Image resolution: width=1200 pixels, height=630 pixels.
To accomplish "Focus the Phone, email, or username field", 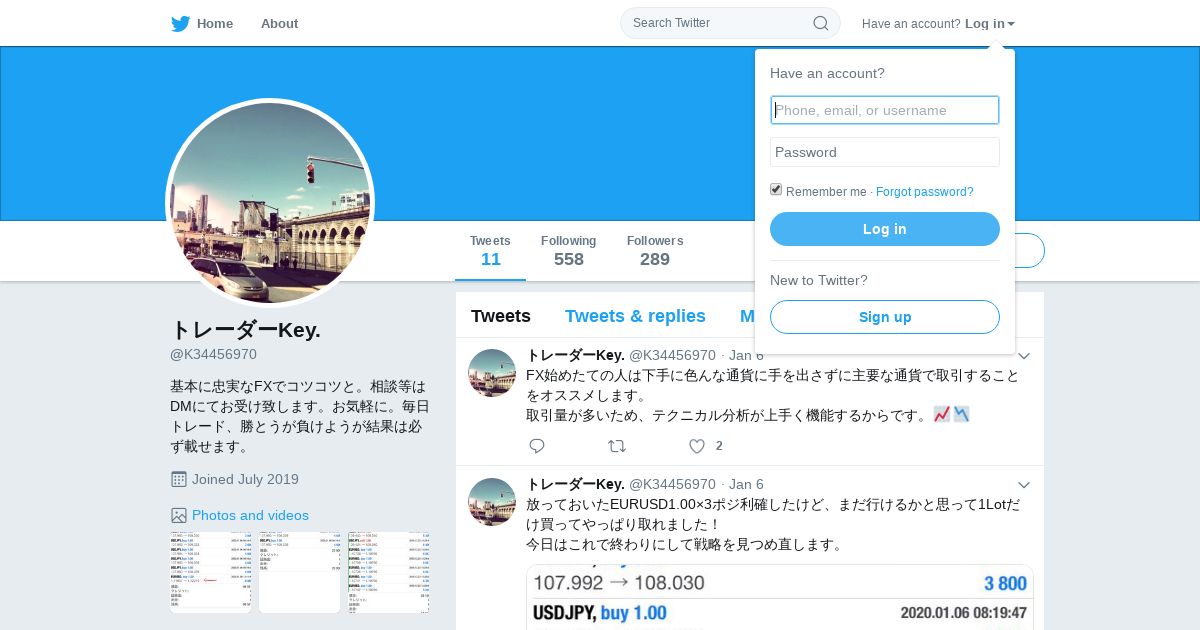I will pos(885,110).
